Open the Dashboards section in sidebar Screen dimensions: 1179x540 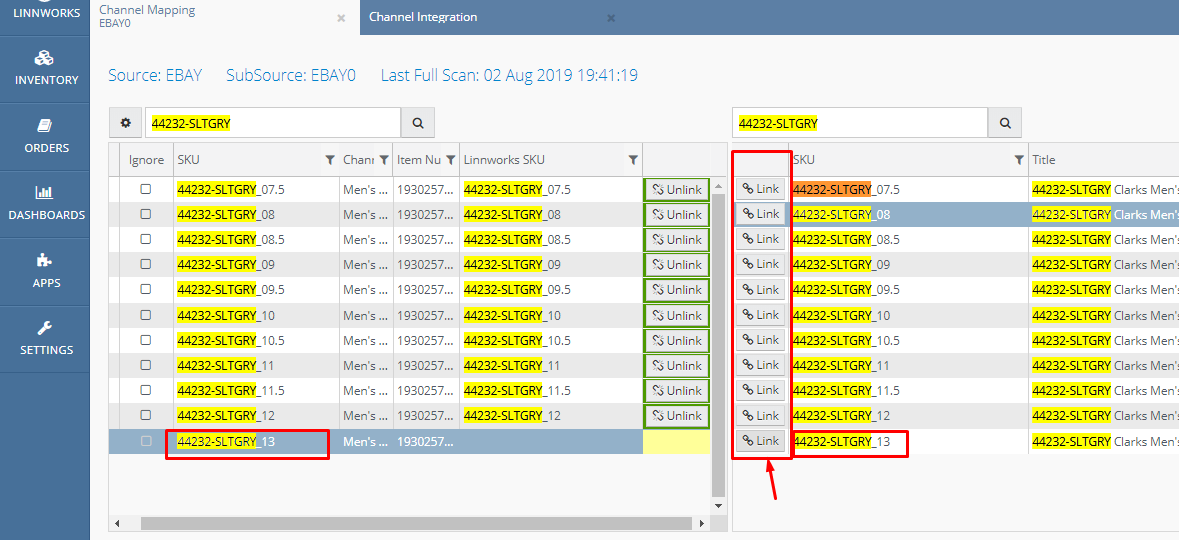coord(45,204)
